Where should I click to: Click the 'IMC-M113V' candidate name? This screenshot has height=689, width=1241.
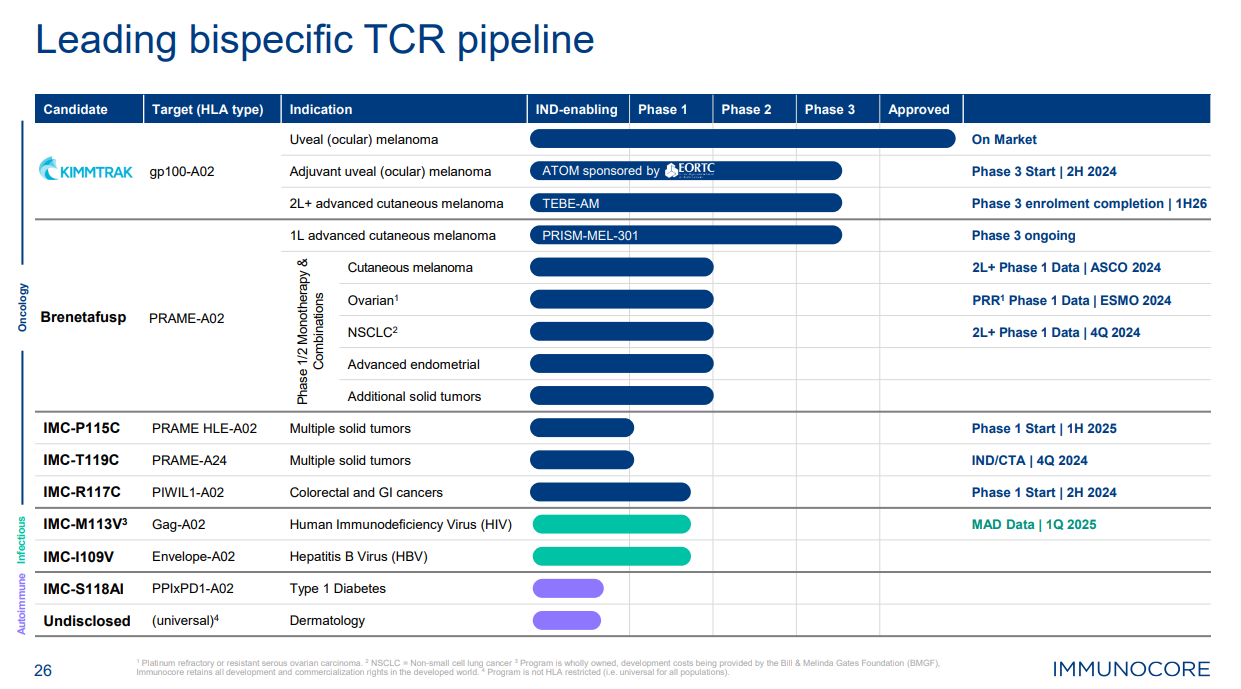coord(85,523)
